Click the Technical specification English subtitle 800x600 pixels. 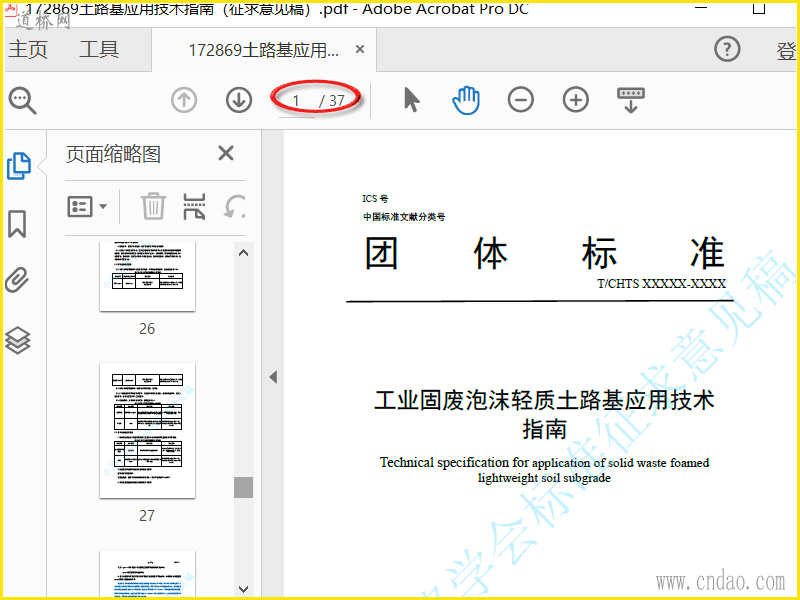pyautogui.click(x=544, y=470)
